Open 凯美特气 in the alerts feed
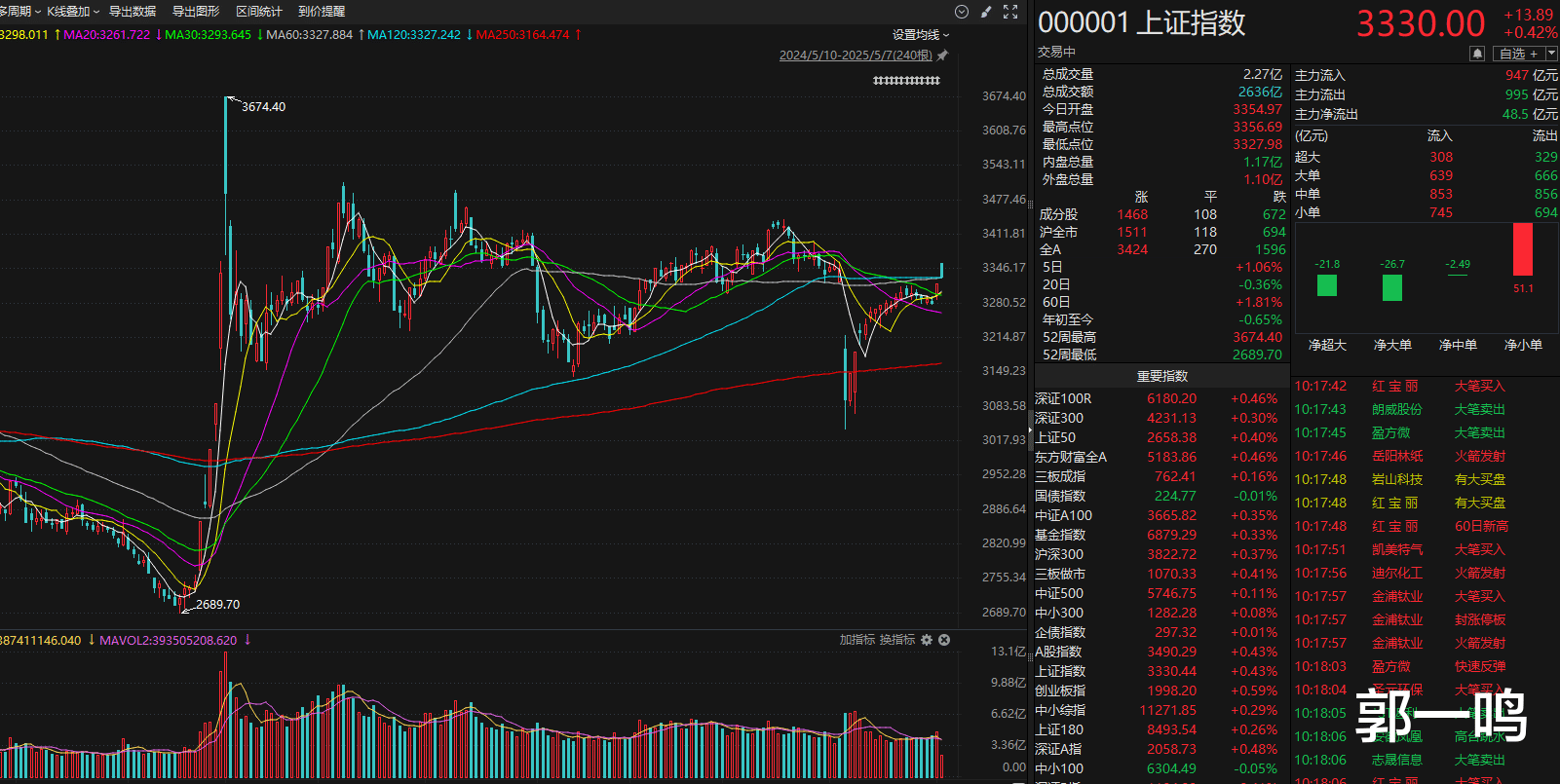1560x784 pixels. [1396, 549]
